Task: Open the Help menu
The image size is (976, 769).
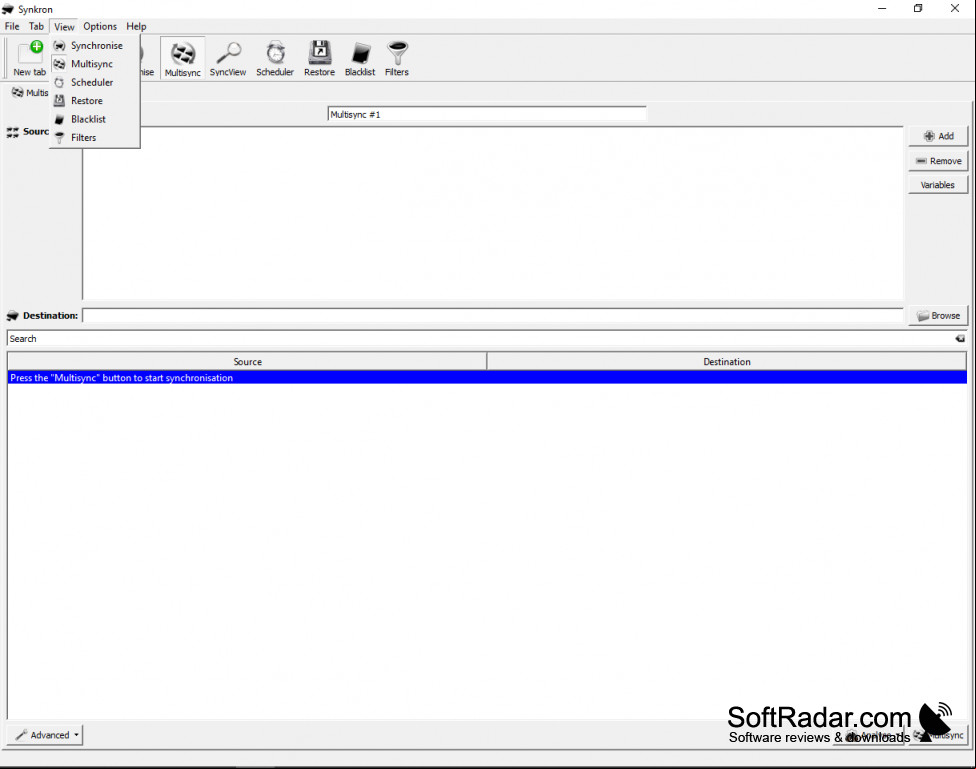Action: pyautogui.click(x=136, y=26)
